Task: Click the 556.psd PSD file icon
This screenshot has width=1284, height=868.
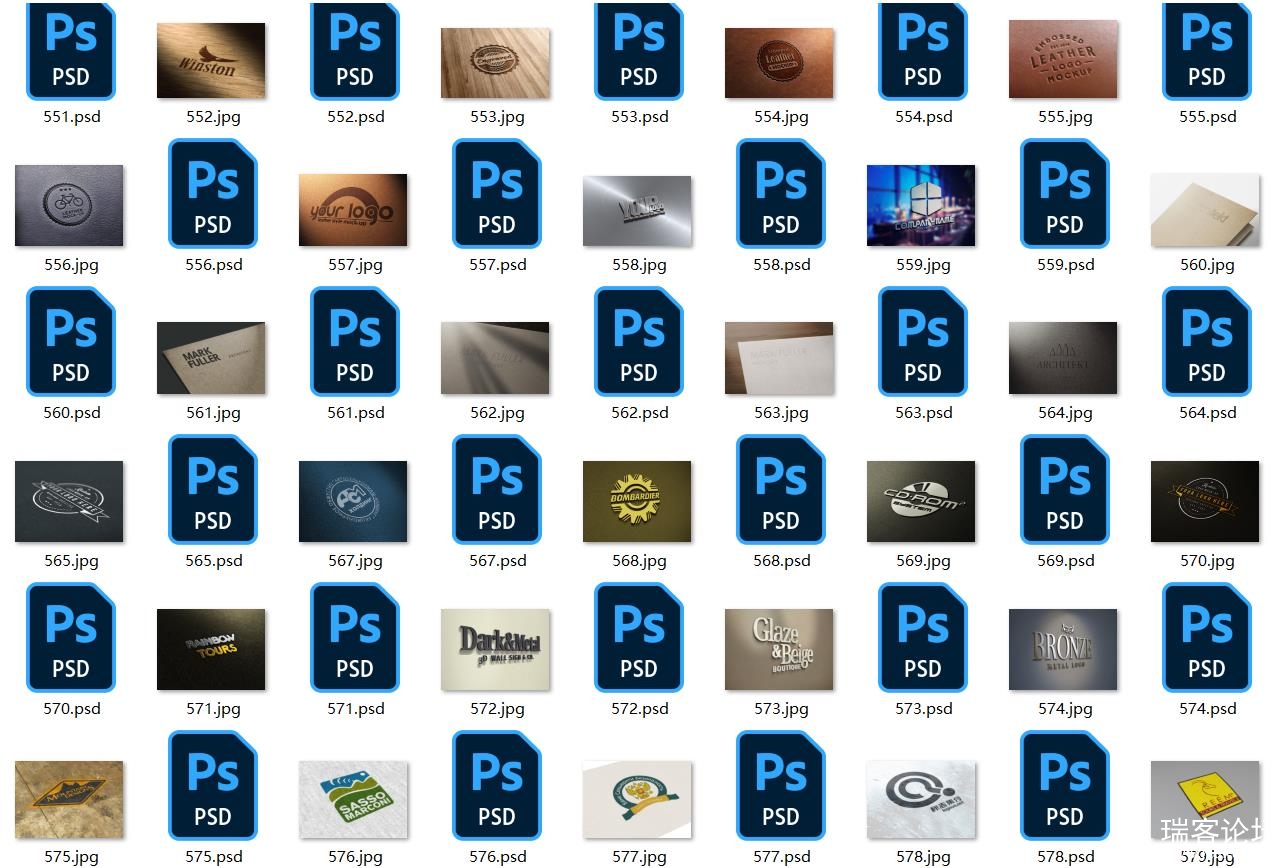Action: 213,194
